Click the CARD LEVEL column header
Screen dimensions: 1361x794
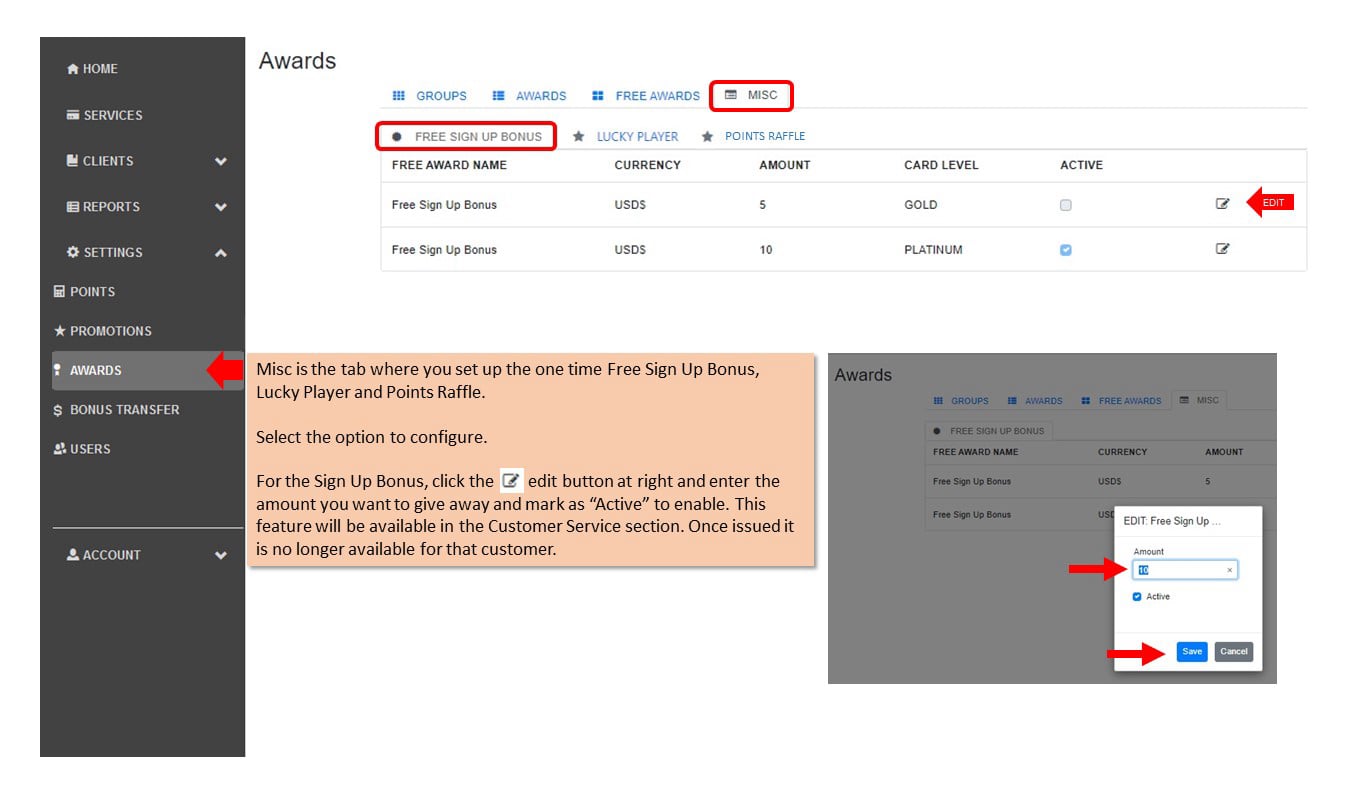941,165
